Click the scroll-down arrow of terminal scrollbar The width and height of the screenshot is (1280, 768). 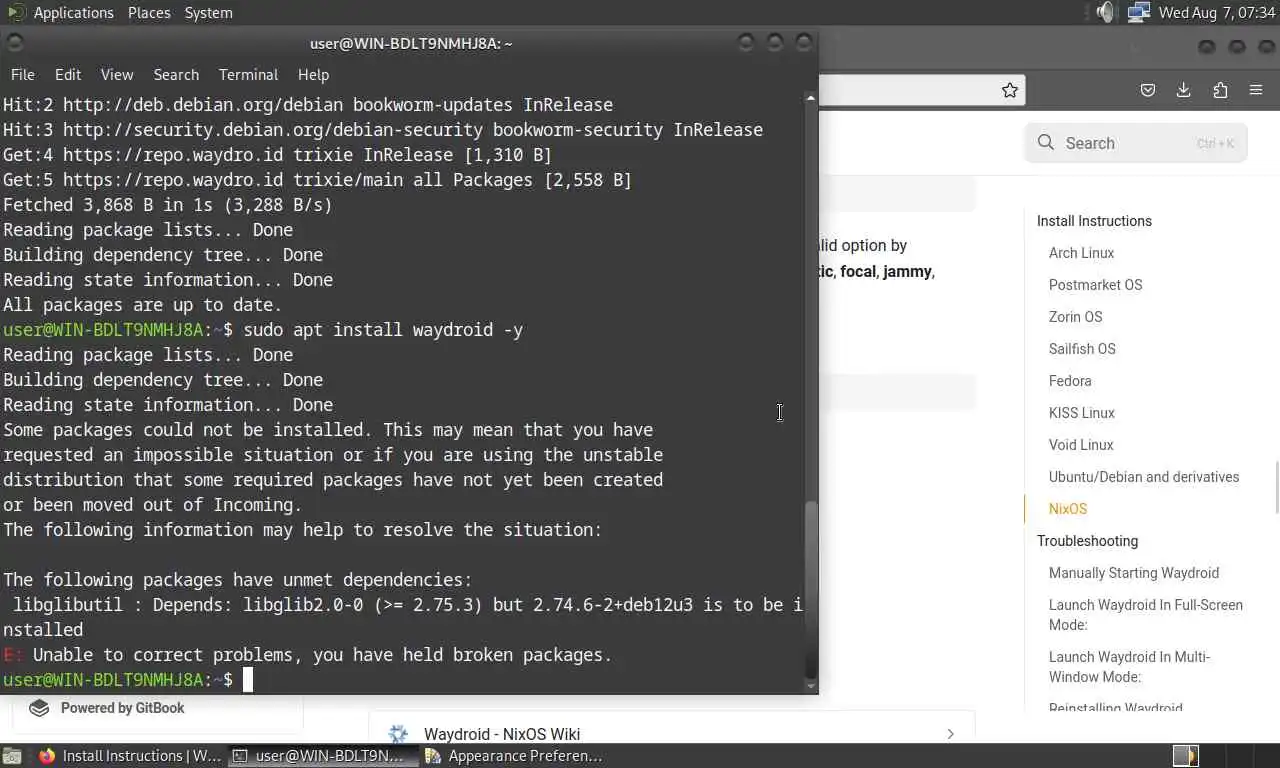point(811,687)
